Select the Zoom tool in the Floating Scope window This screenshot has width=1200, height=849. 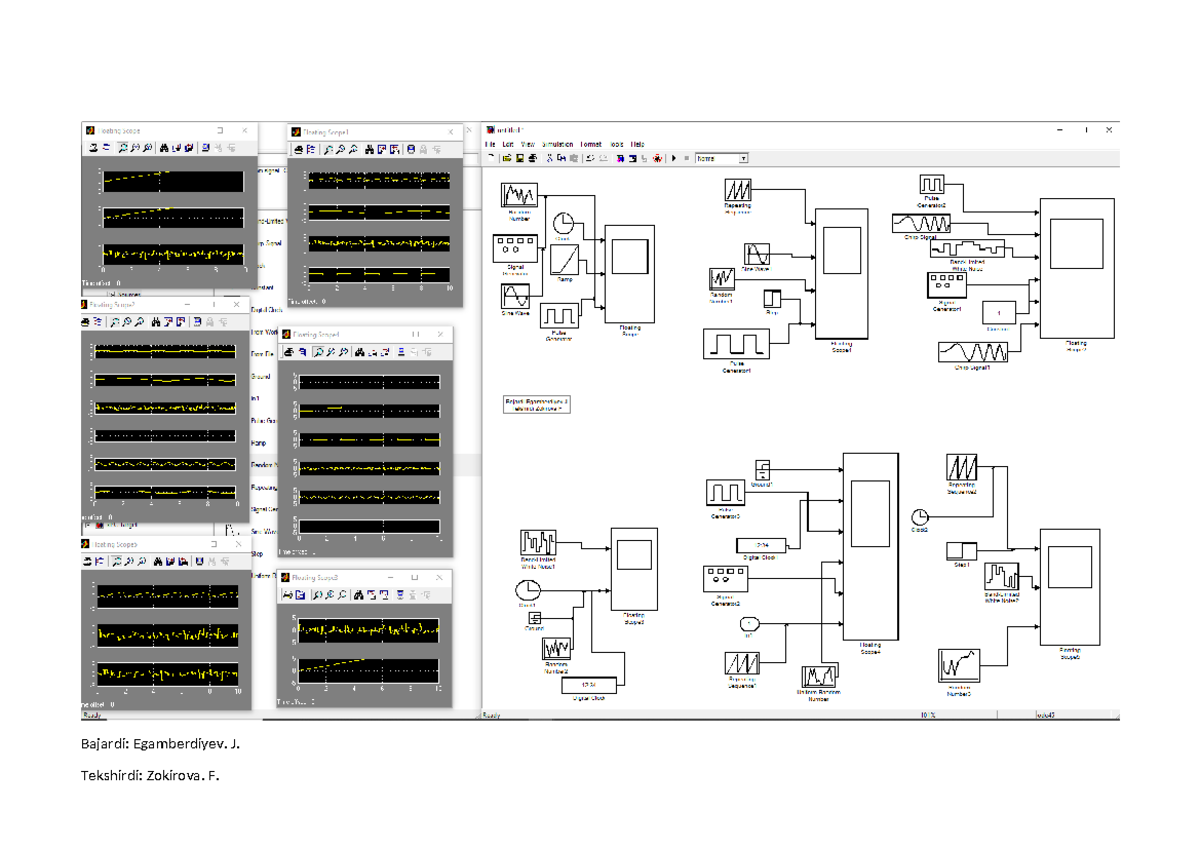point(123,148)
